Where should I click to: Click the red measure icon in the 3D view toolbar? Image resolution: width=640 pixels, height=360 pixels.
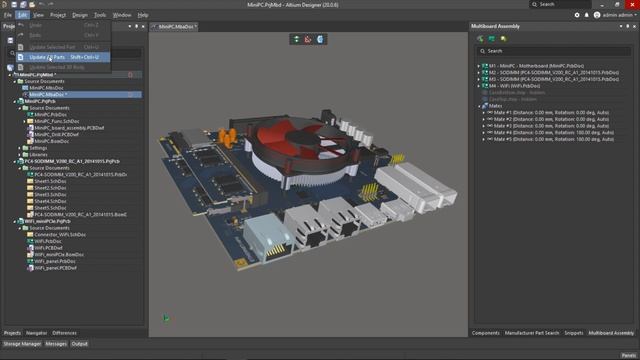click(x=308, y=39)
